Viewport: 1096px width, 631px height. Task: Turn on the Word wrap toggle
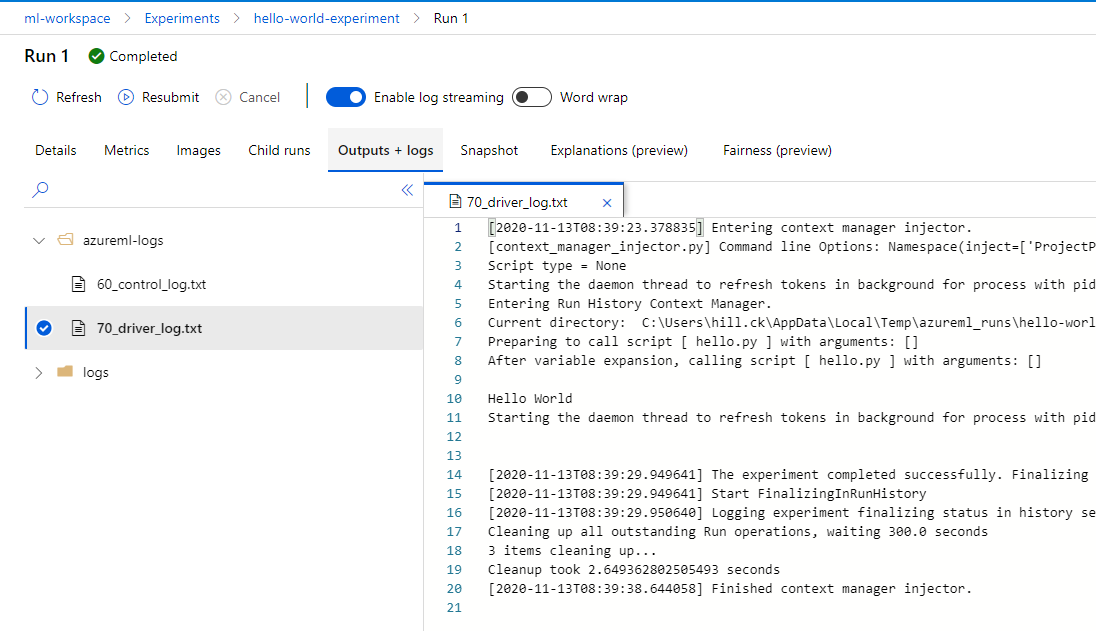532,97
